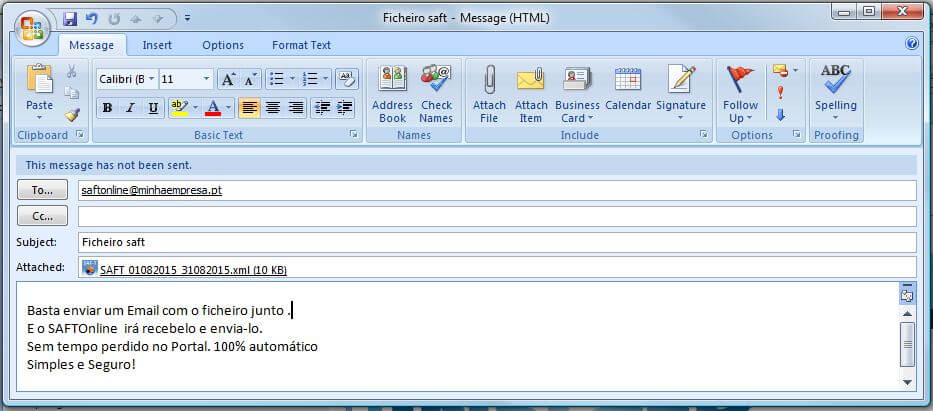Attach a file with paperclip icon
Screen dimensions: 933x411
[489, 93]
